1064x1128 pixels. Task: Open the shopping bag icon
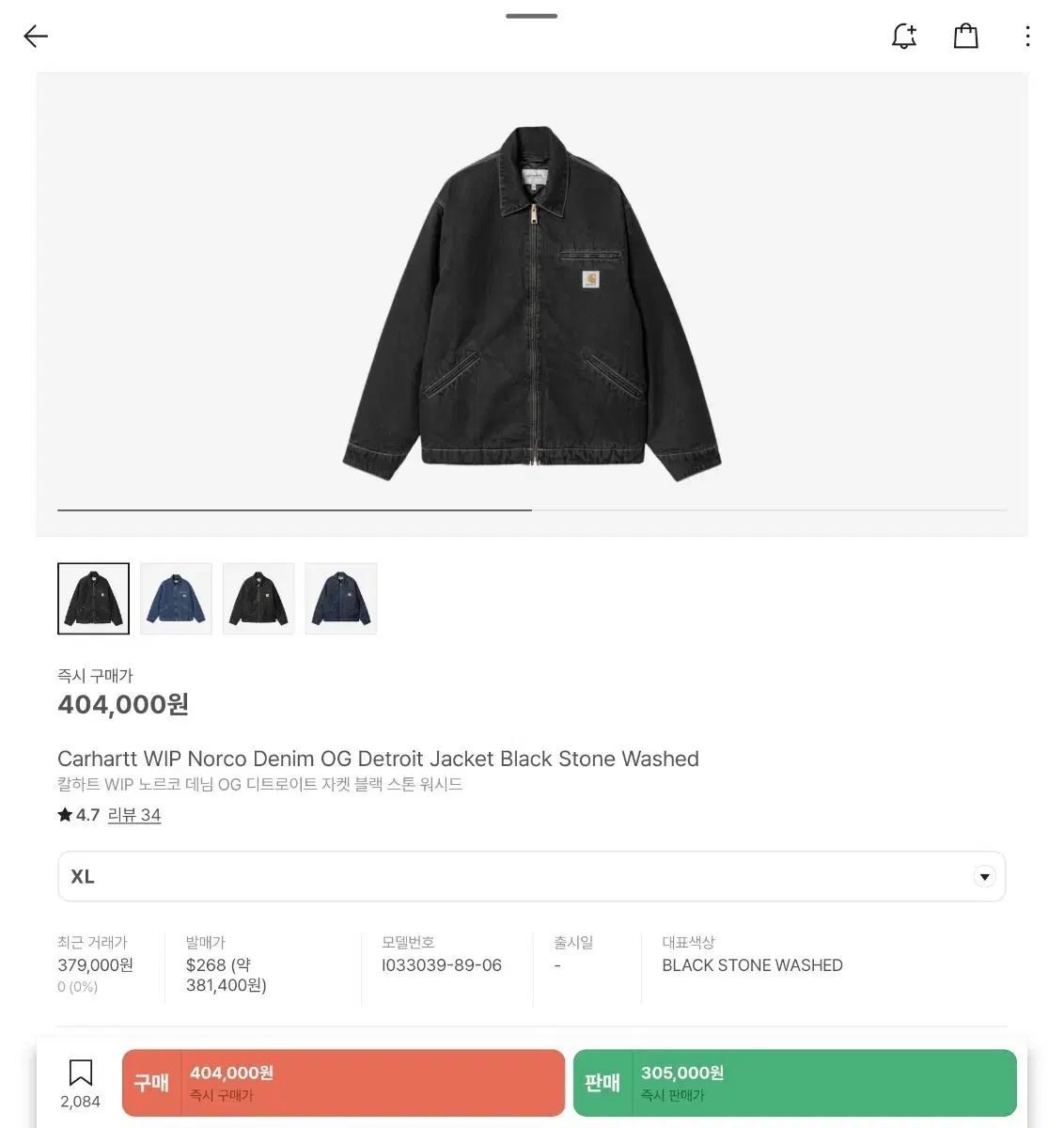(965, 37)
